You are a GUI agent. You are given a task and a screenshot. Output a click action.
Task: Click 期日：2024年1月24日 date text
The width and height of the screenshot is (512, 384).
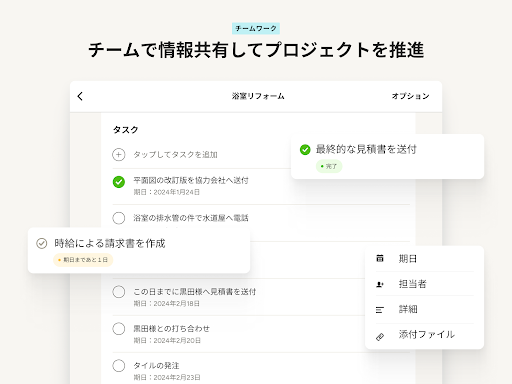(x=167, y=192)
